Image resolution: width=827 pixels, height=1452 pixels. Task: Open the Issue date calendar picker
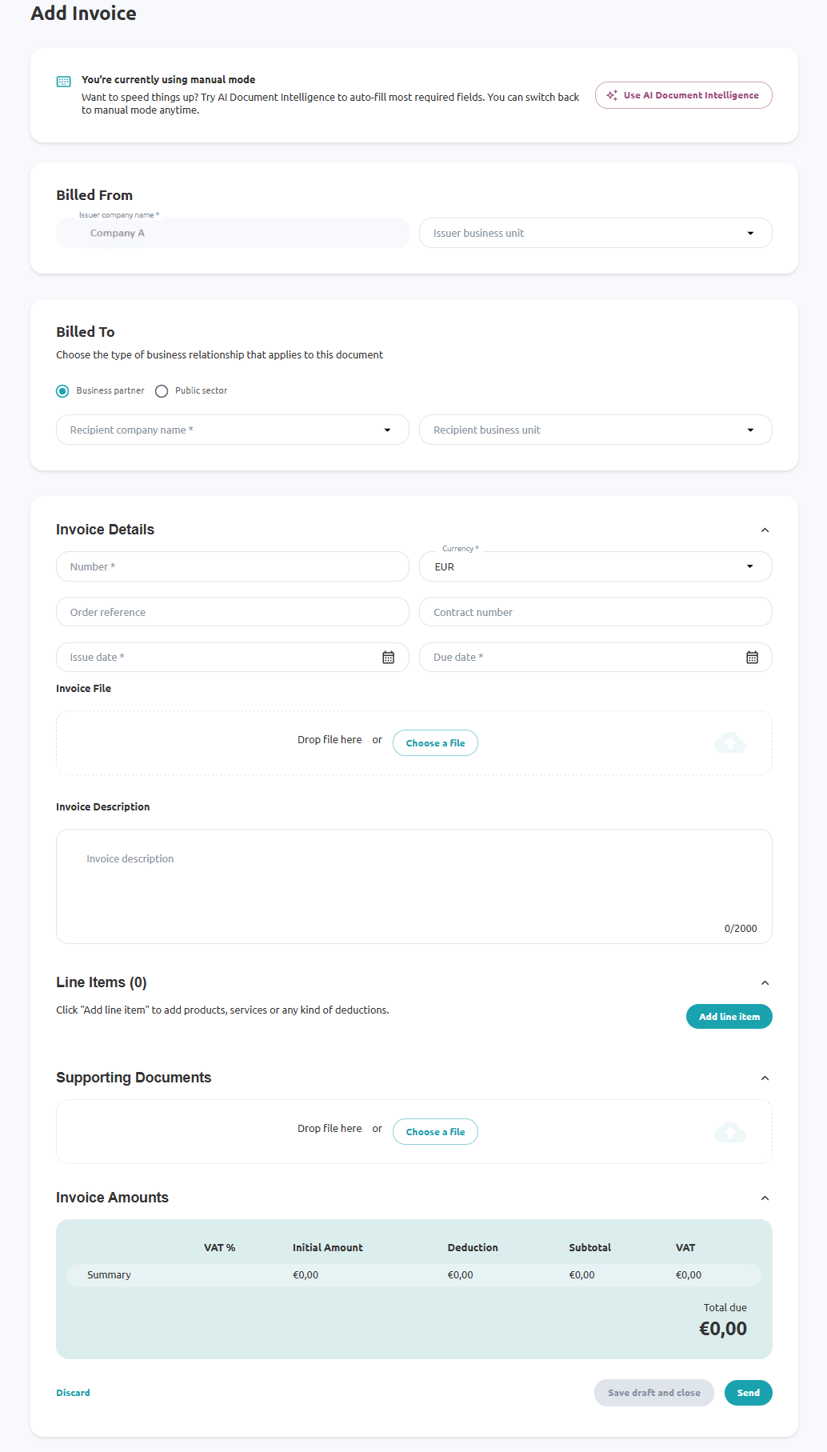(x=389, y=657)
